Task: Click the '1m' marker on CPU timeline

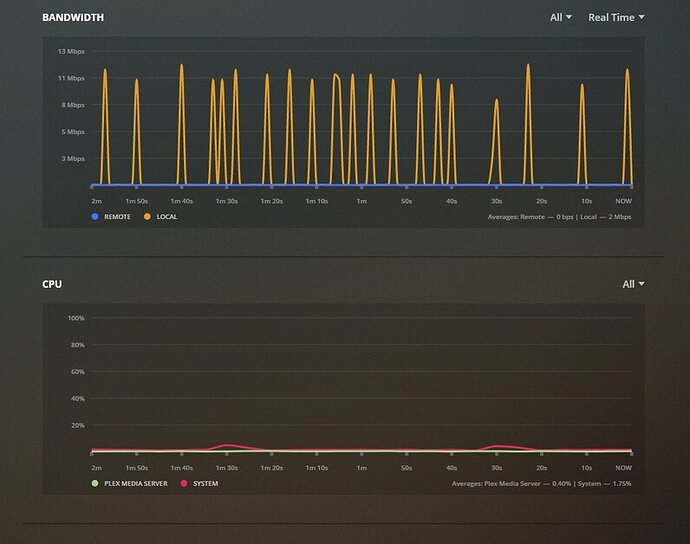Action: coord(362,468)
